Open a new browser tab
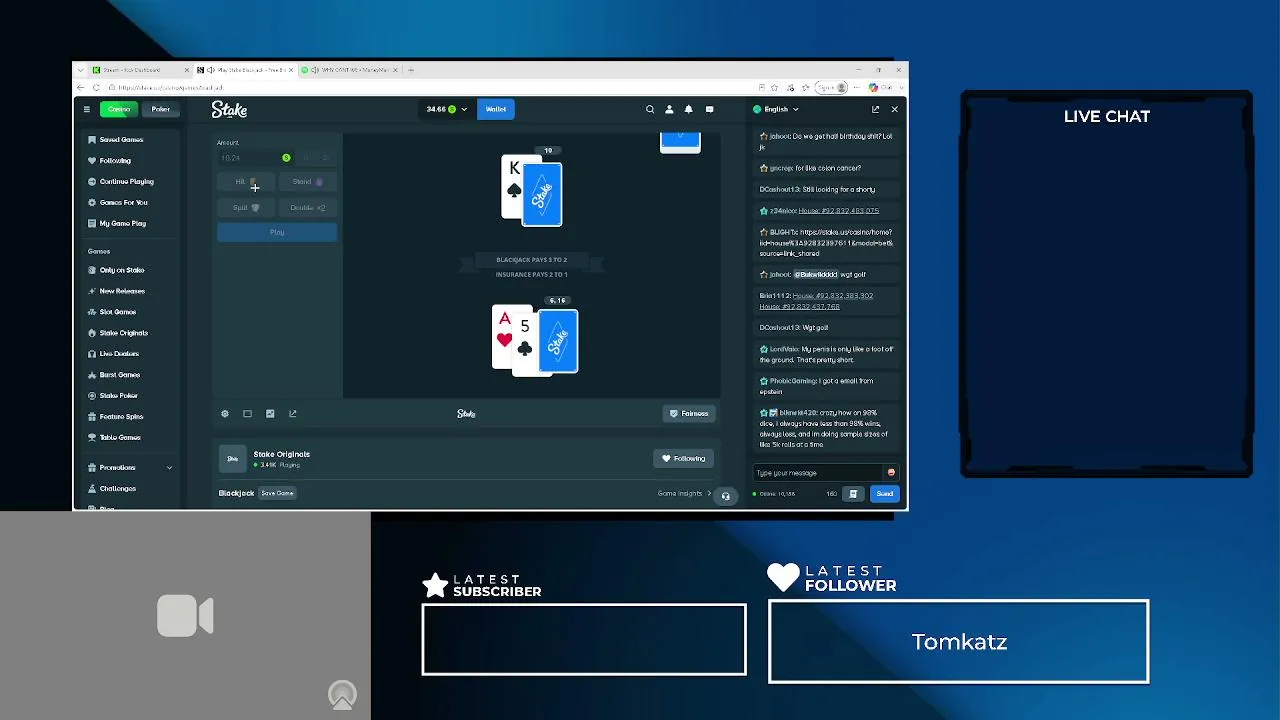This screenshot has height=720, width=1280. 411,70
